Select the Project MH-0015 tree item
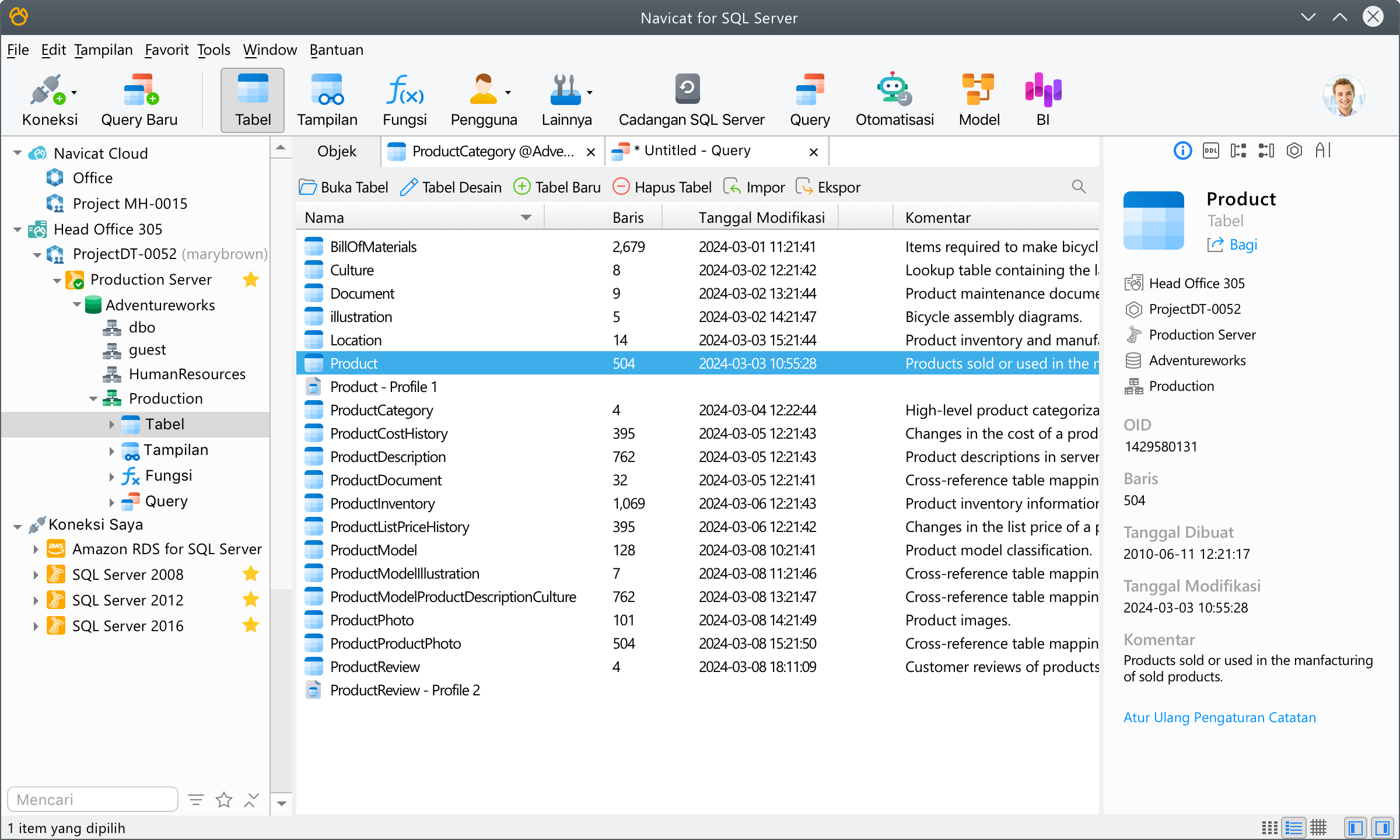 (x=129, y=204)
